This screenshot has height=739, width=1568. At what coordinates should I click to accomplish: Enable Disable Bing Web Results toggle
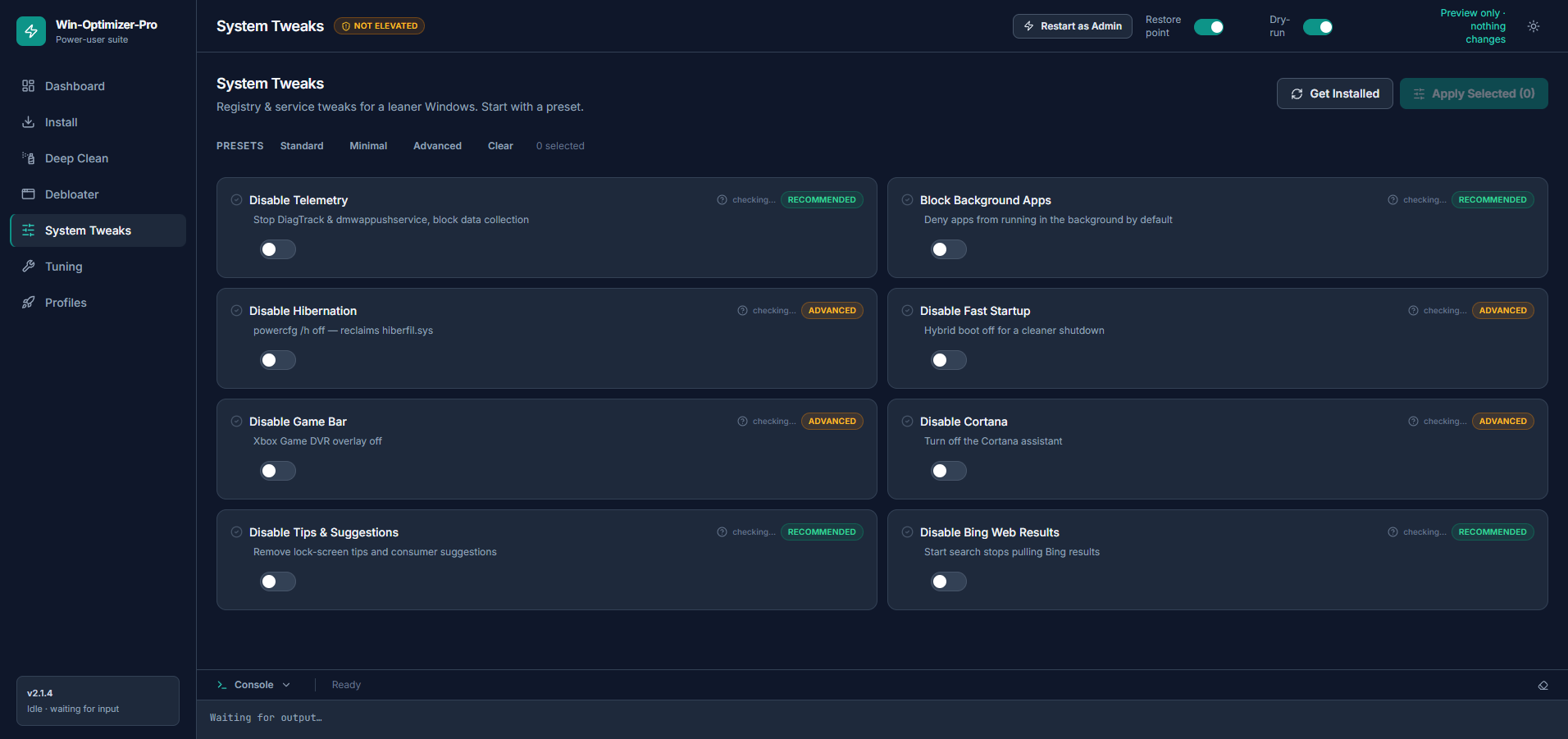pos(949,582)
